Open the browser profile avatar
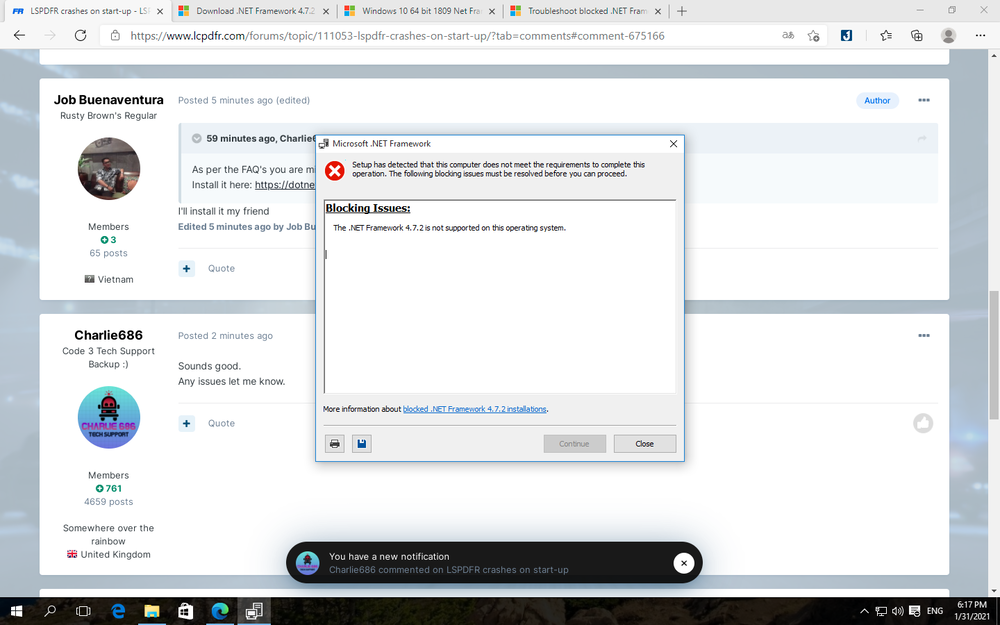 click(x=949, y=36)
